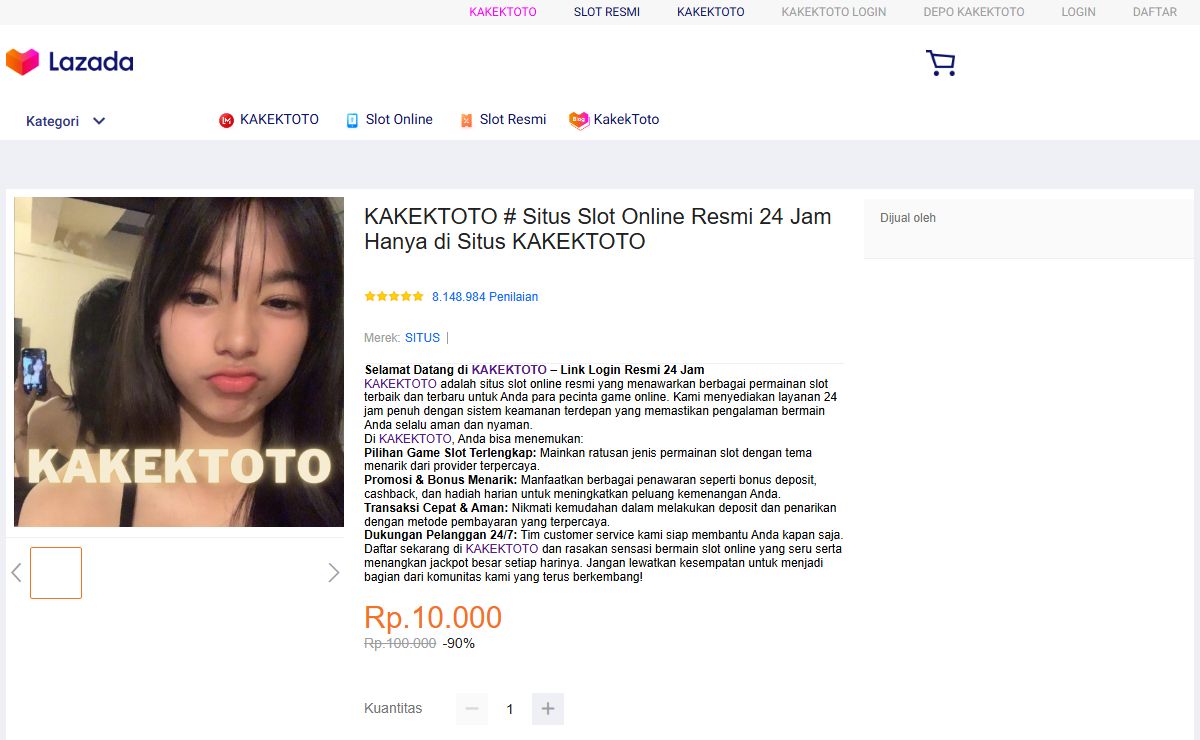Open DEPO KAKEKTOTO top link
The height and width of the screenshot is (740, 1200).
(974, 12)
